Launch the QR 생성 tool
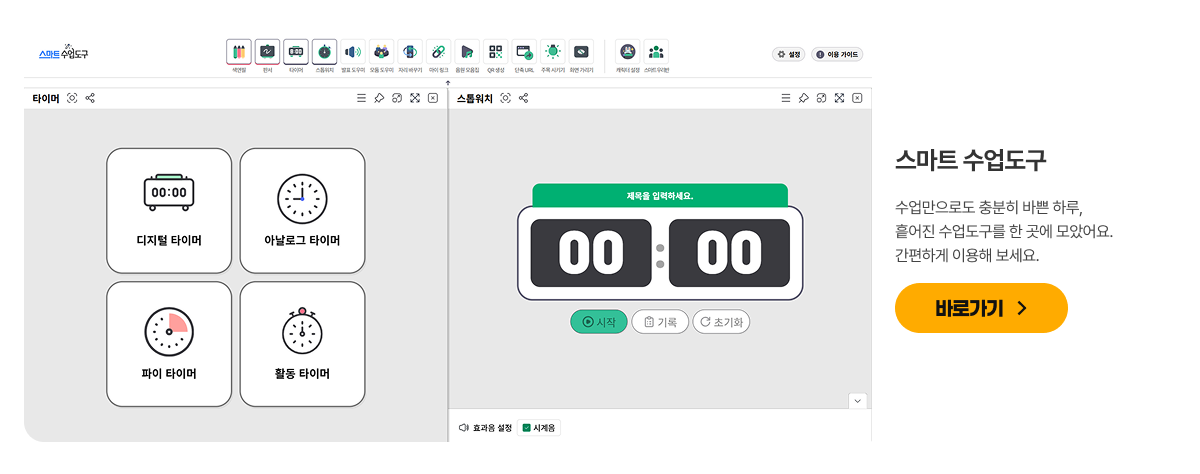This screenshot has height=474, width=1200. point(497,52)
